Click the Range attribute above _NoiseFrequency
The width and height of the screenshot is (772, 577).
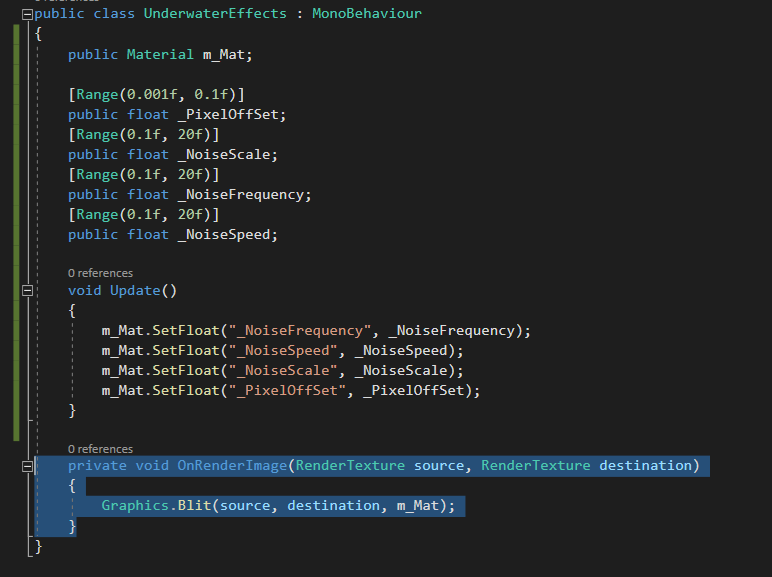(x=144, y=174)
